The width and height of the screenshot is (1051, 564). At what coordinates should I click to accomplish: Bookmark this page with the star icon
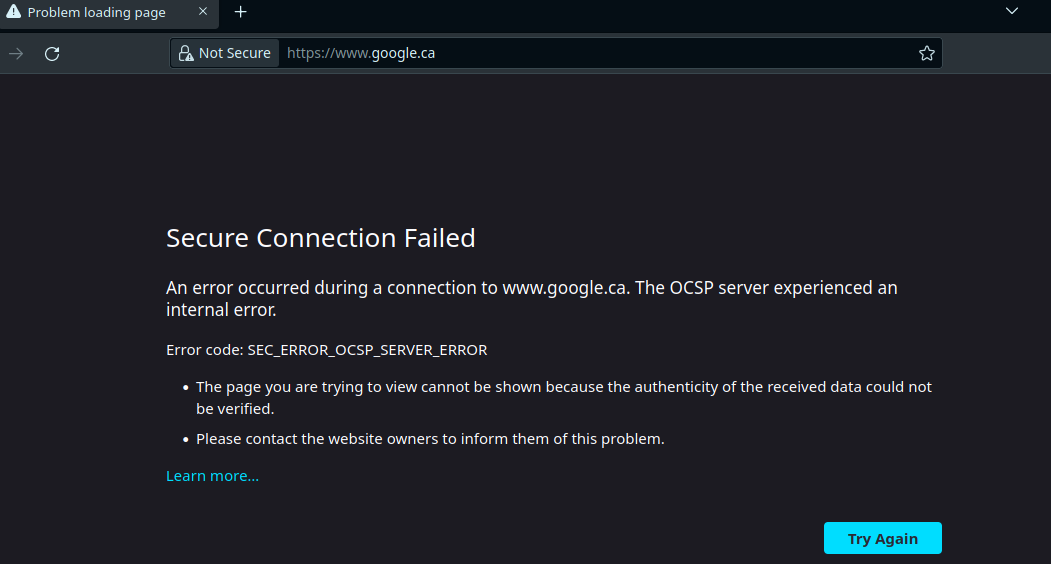926,53
